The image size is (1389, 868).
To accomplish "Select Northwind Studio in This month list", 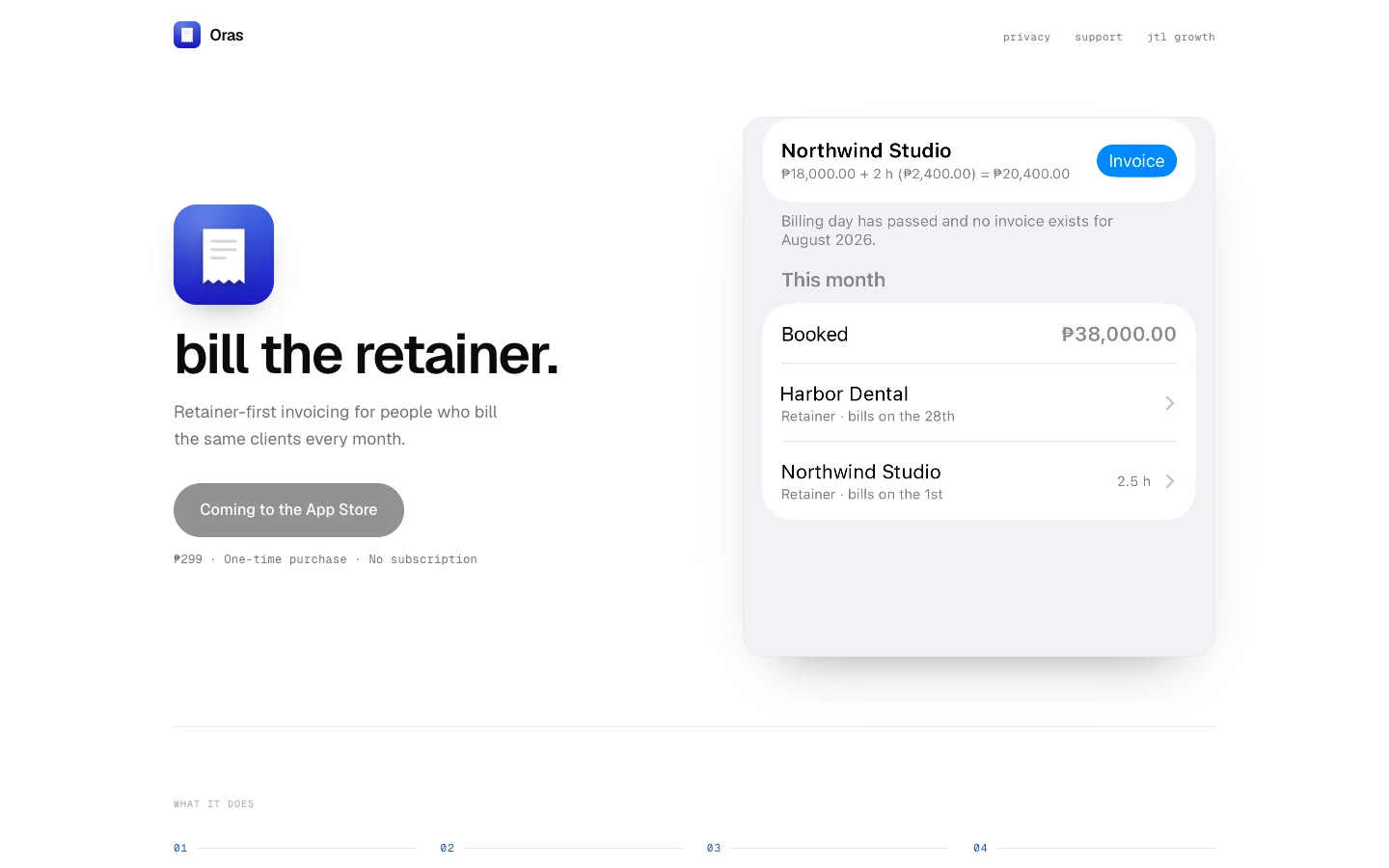I will coord(860,472).
